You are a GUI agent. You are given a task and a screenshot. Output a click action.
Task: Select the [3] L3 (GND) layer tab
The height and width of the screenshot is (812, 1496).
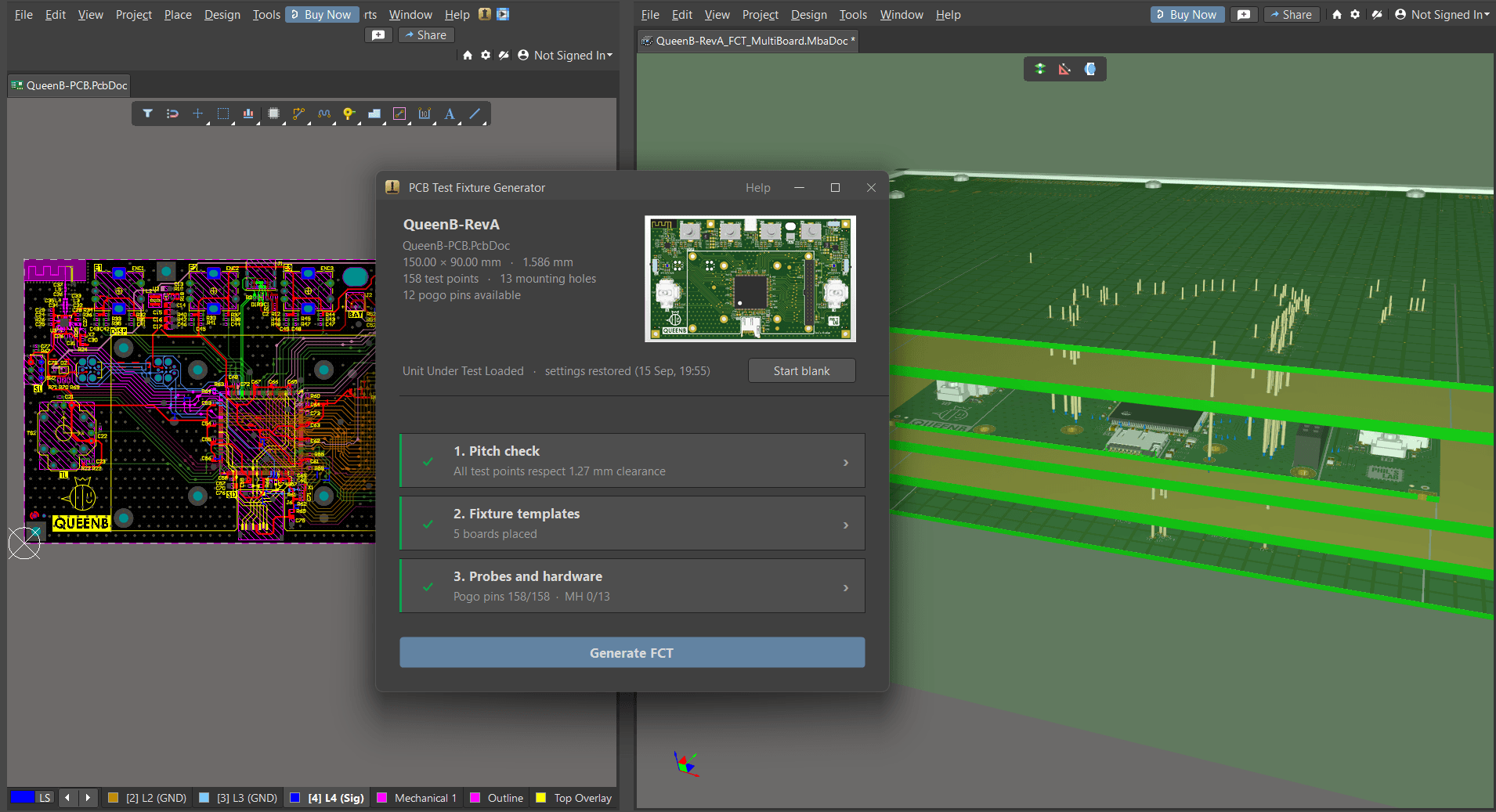tap(238, 798)
